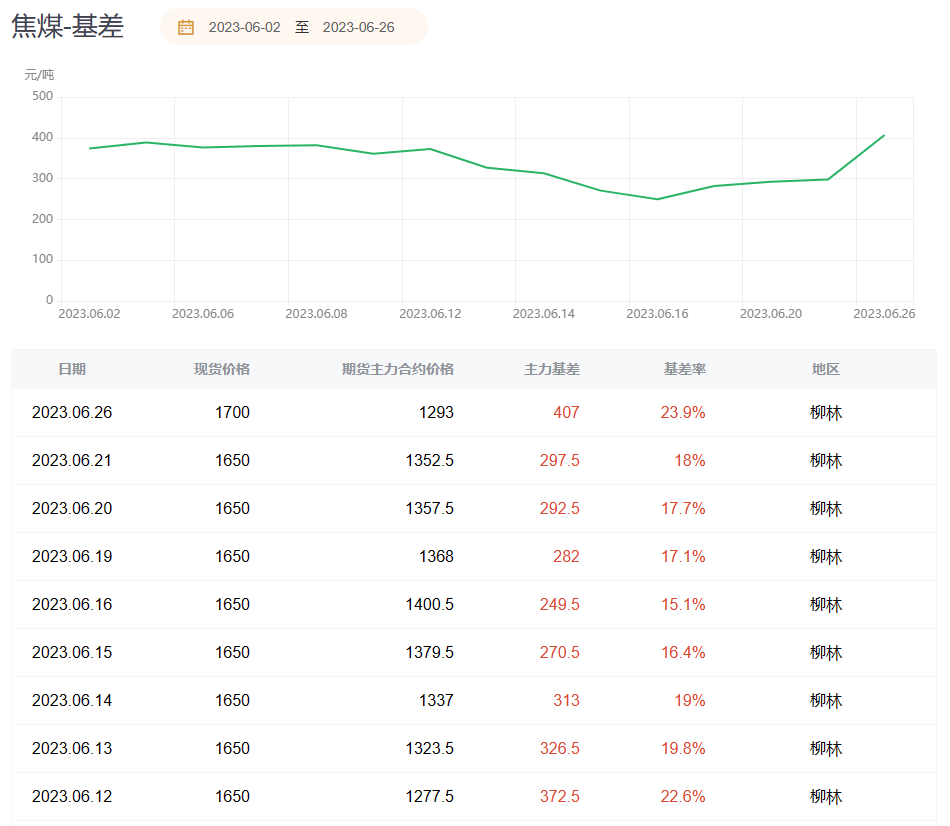Click basis value 292.5

[560, 508]
